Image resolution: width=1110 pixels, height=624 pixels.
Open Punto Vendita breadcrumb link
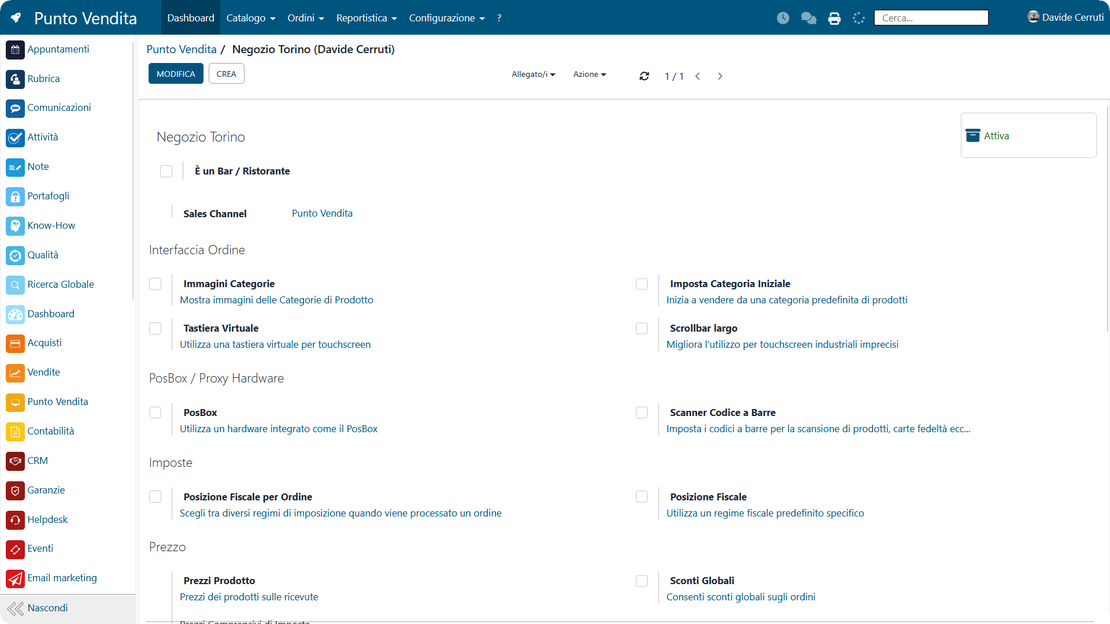tap(181, 50)
